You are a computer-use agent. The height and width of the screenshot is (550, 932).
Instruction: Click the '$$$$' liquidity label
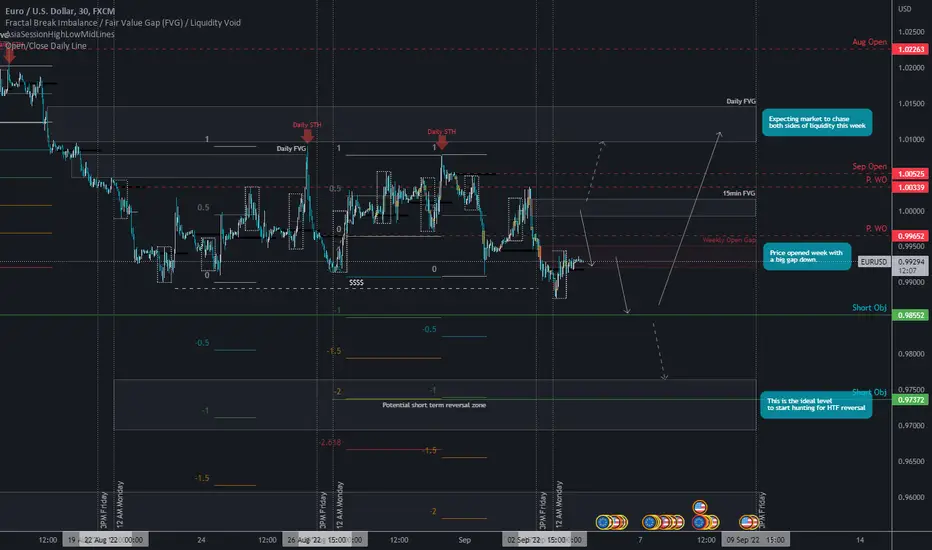pyautogui.click(x=356, y=282)
